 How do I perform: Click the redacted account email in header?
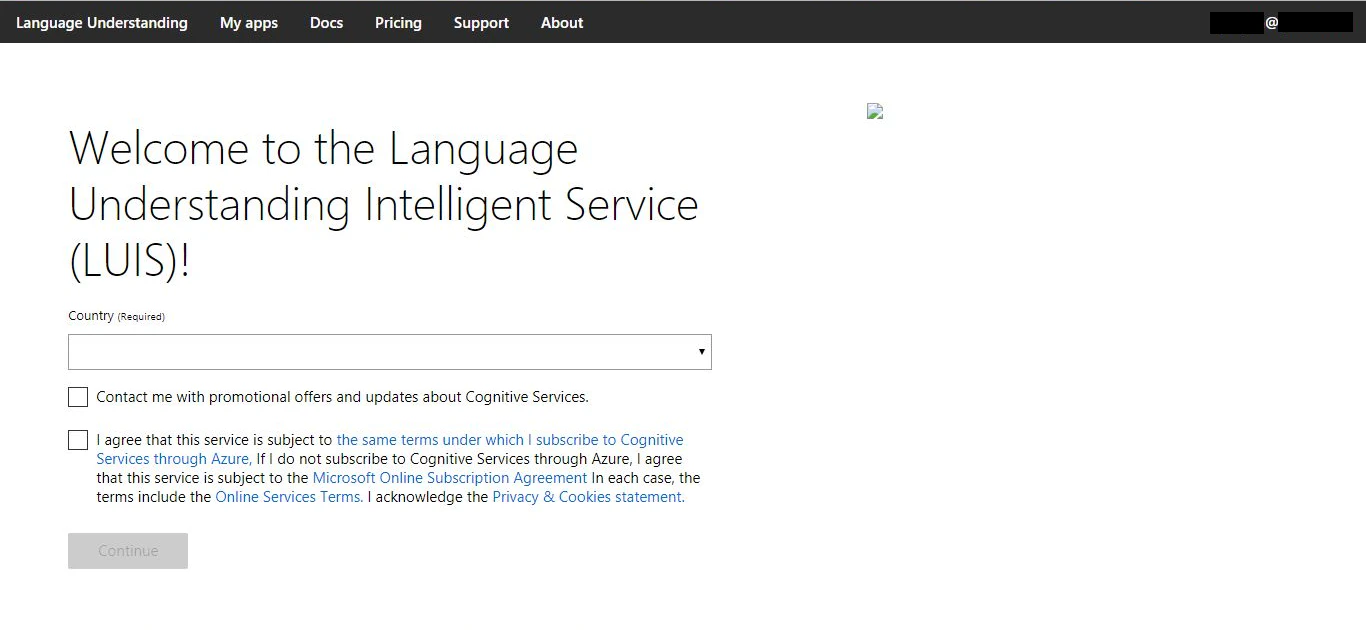pyautogui.click(x=1281, y=22)
